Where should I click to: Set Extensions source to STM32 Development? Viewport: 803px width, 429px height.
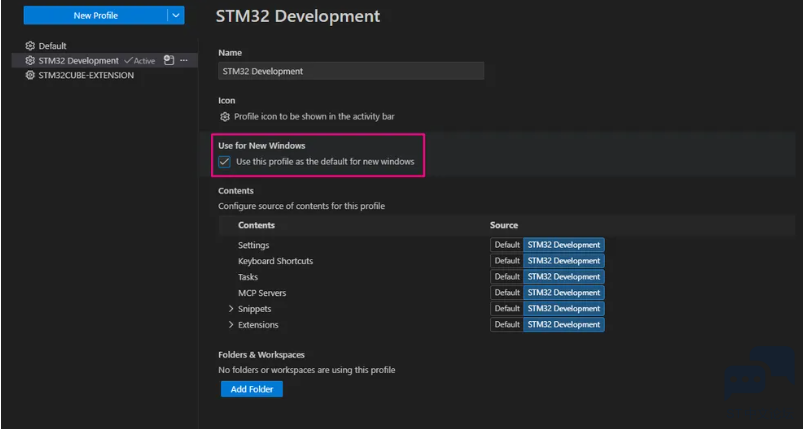(564, 324)
